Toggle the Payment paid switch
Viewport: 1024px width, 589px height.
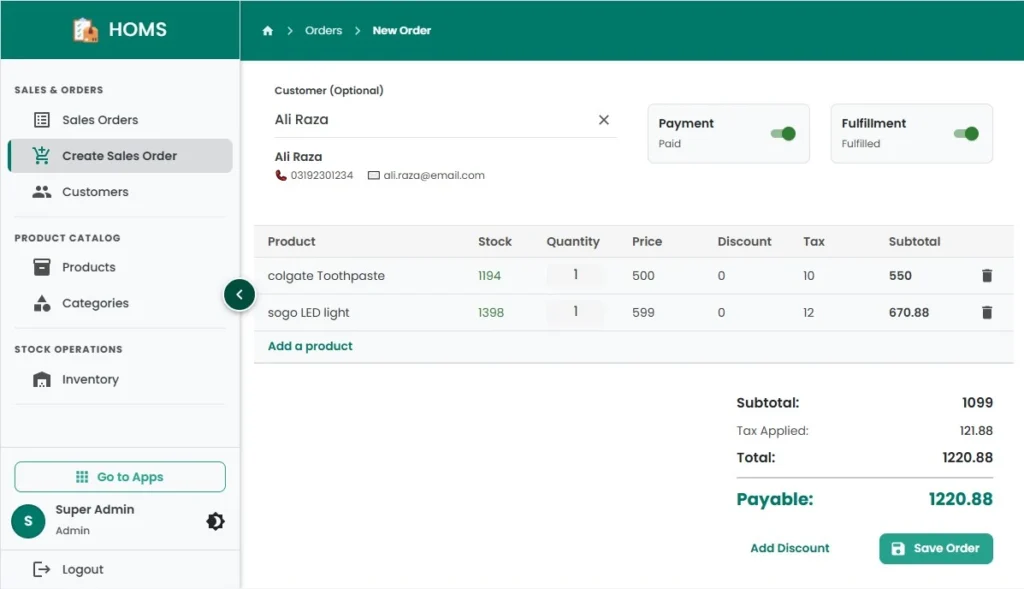(783, 134)
